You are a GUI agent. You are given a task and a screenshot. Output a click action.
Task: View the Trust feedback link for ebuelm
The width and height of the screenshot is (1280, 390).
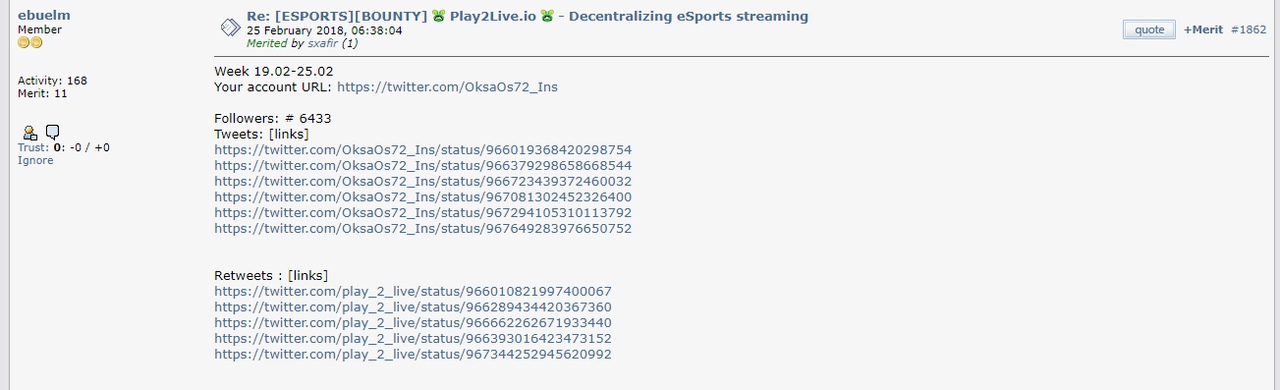[33, 147]
